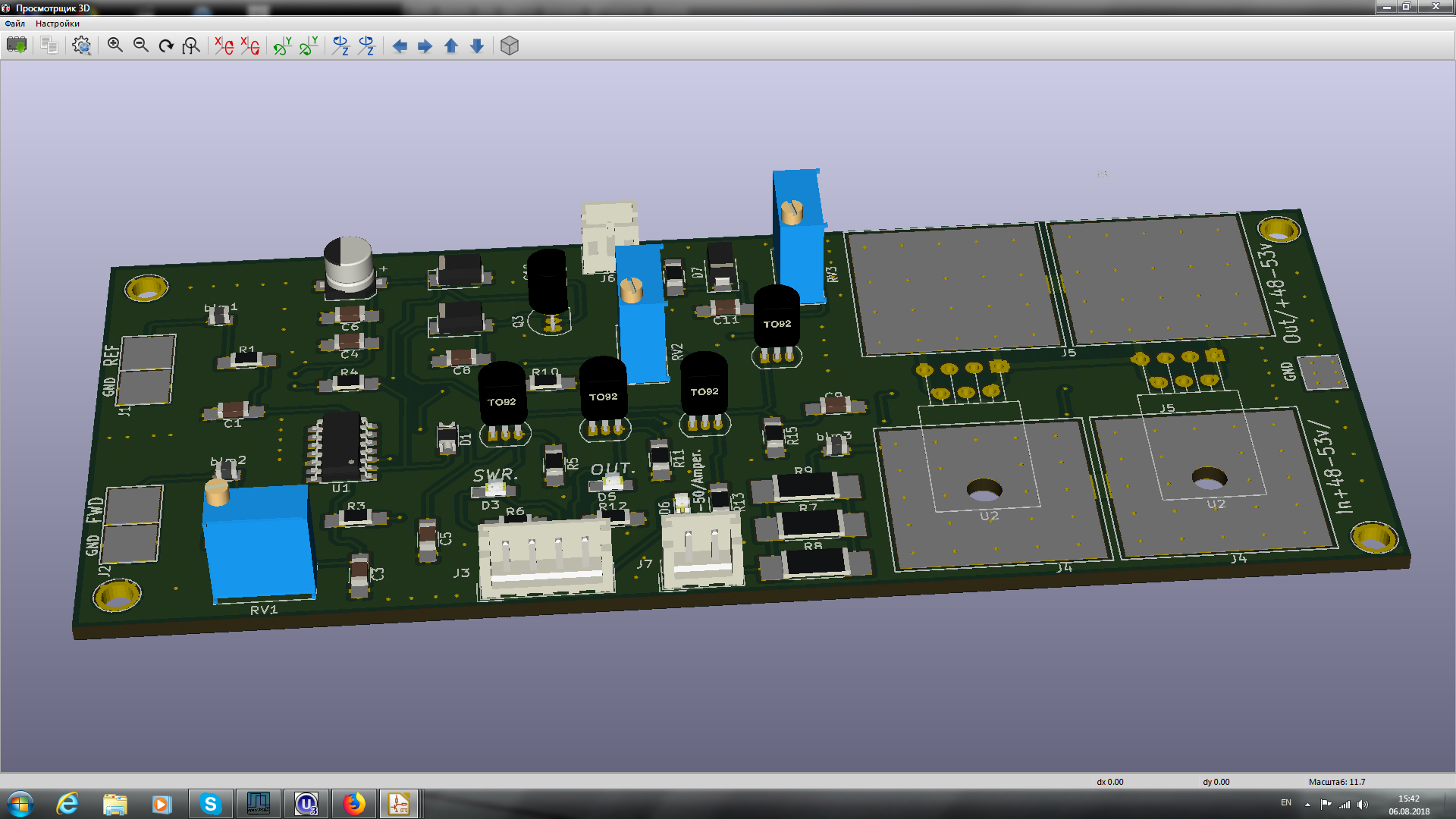
Task: Open 3D display options gear icon
Action: (82, 45)
